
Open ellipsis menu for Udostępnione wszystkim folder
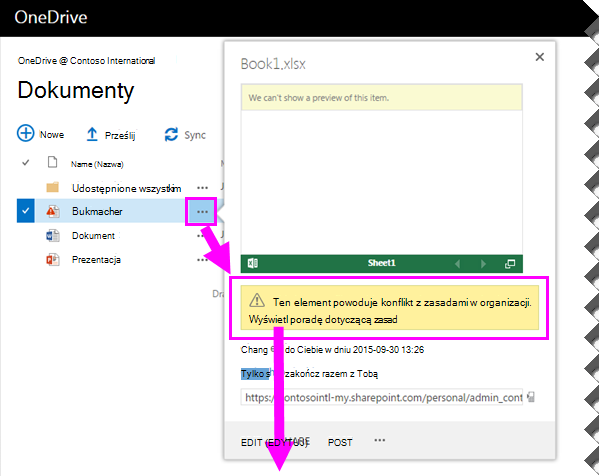click(202, 188)
